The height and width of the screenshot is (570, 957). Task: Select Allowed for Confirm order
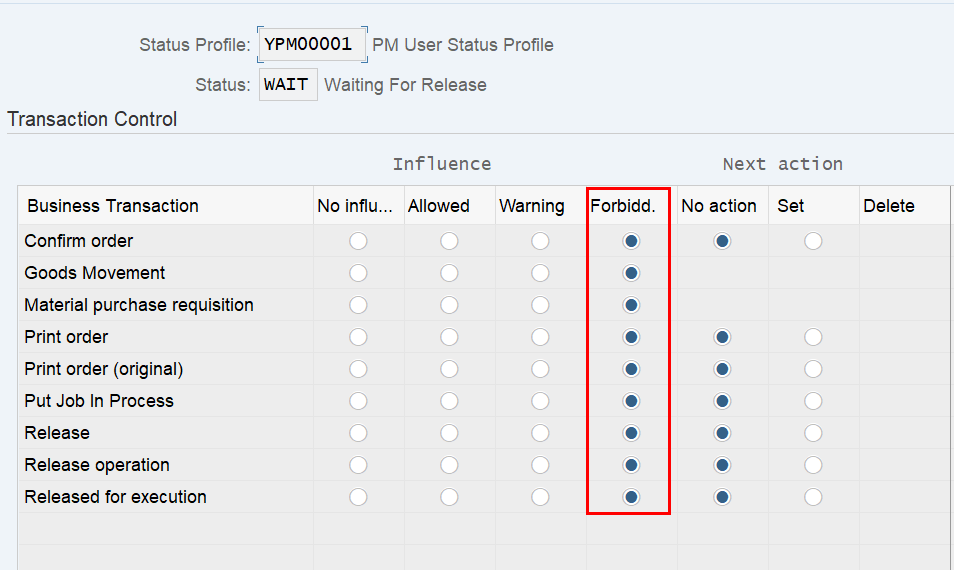click(x=449, y=241)
